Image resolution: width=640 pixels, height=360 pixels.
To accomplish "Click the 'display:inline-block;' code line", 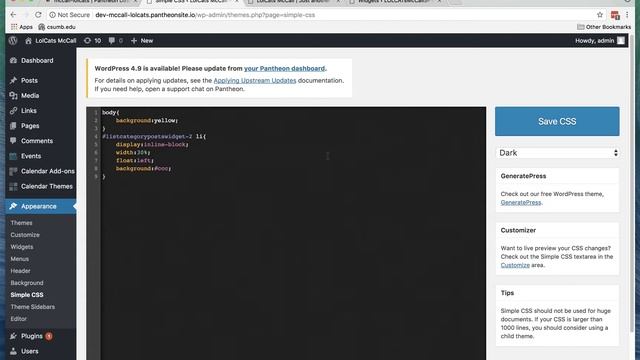I will coord(152,144).
